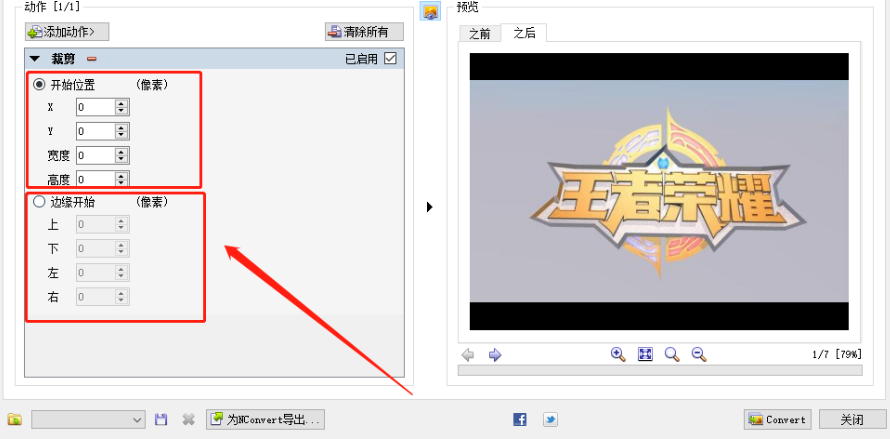
Task: Click 清除所有 to clear all actions
Action: 364,32
